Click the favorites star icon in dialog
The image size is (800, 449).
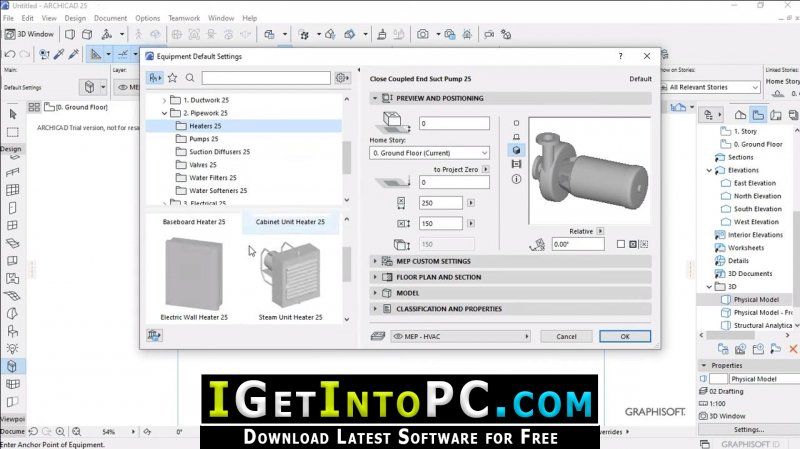172,78
